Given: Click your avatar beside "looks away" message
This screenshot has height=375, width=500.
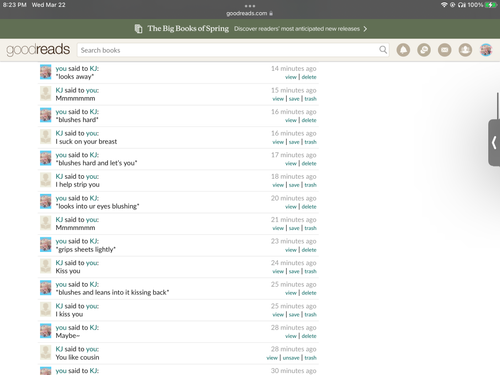Looking at the screenshot, I should point(46,72).
